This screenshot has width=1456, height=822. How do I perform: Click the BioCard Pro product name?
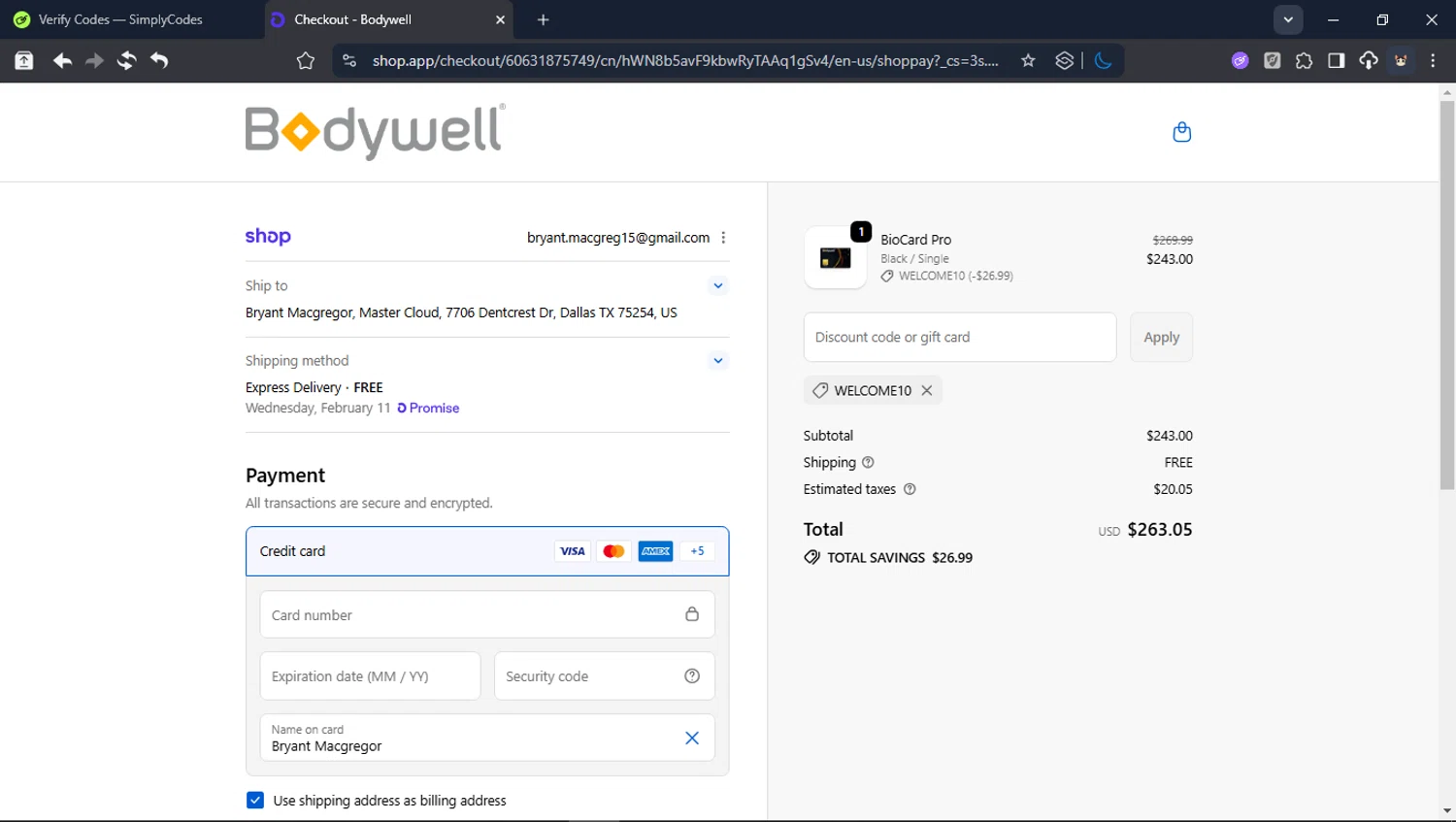(x=915, y=240)
